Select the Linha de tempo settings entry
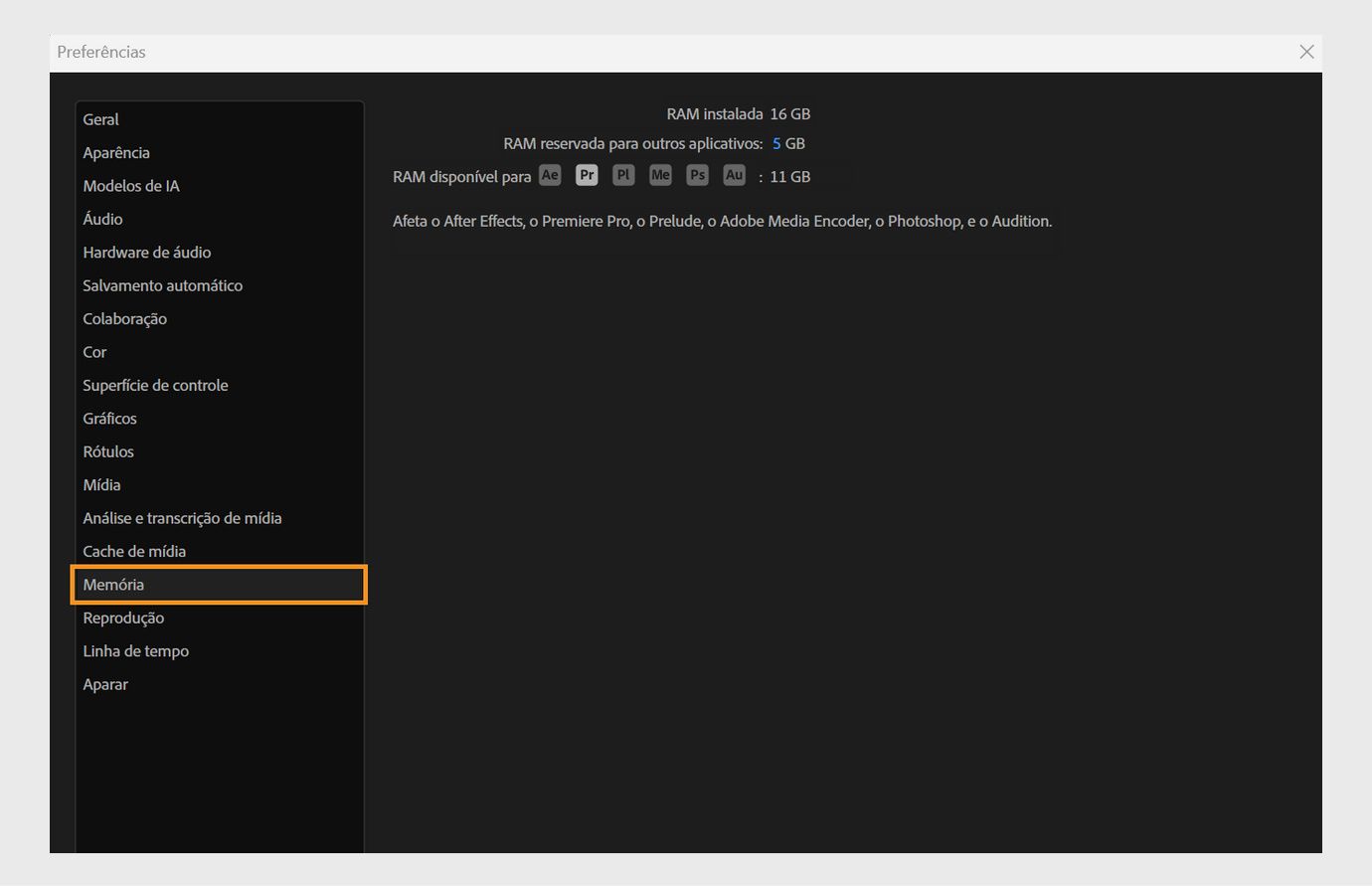The width and height of the screenshot is (1372, 886). (x=136, y=650)
